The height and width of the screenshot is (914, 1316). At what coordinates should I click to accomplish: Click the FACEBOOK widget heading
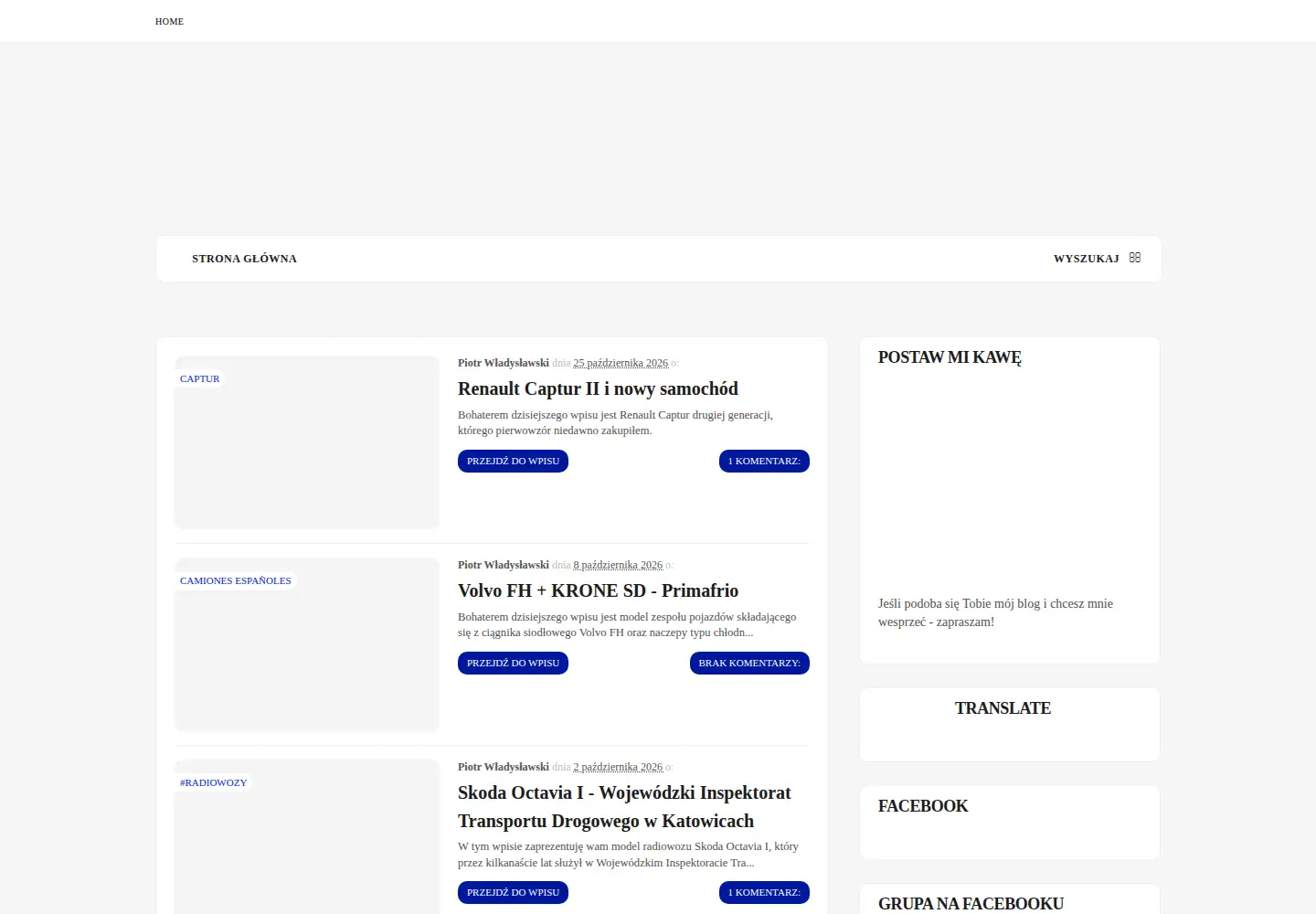click(x=923, y=806)
